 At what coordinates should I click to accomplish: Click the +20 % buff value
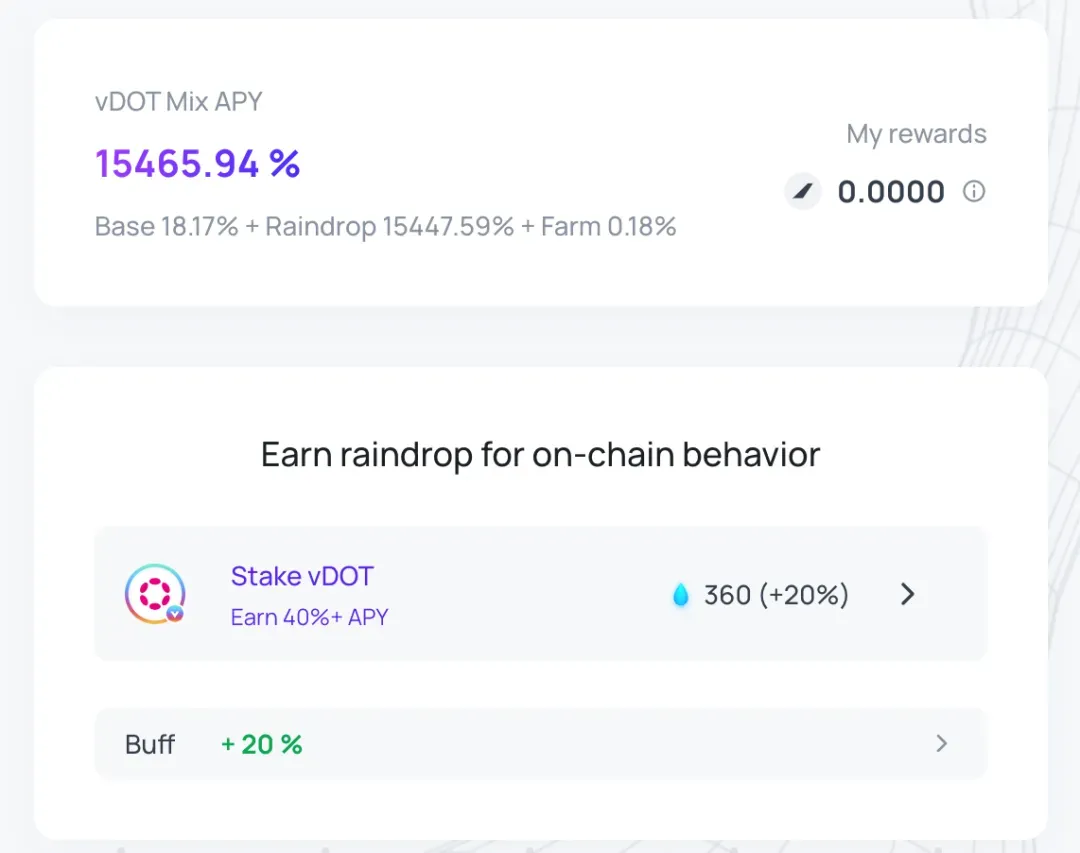tap(262, 744)
